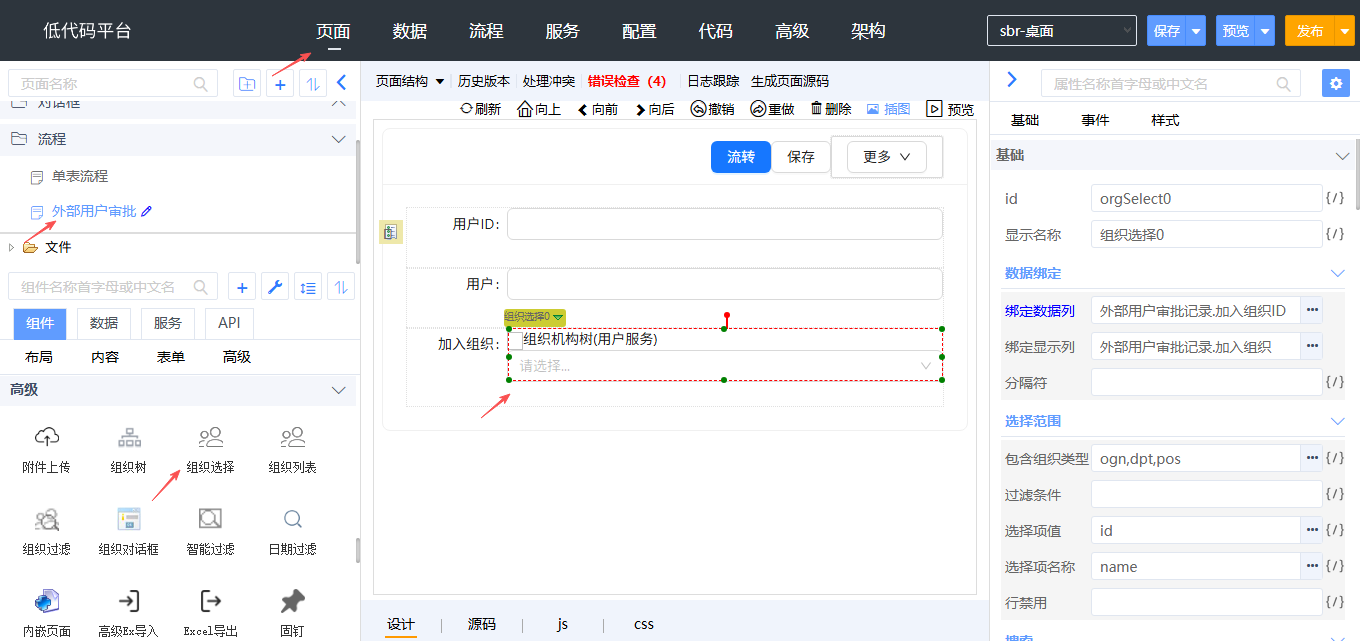Click the new folder icon in page panel
The height and width of the screenshot is (641, 1360).
pyautogui.click(x=246, y=84)
